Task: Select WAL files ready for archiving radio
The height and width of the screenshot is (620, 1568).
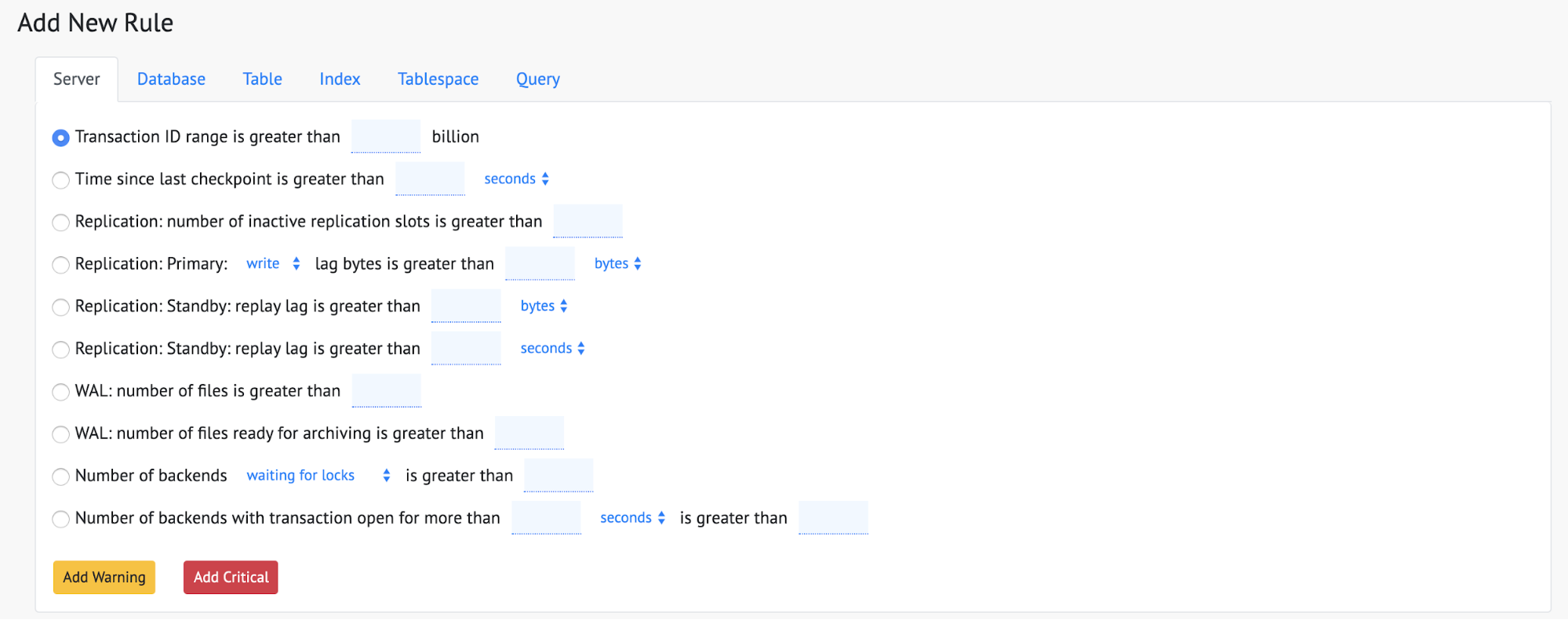Action: tap(60, 434)
